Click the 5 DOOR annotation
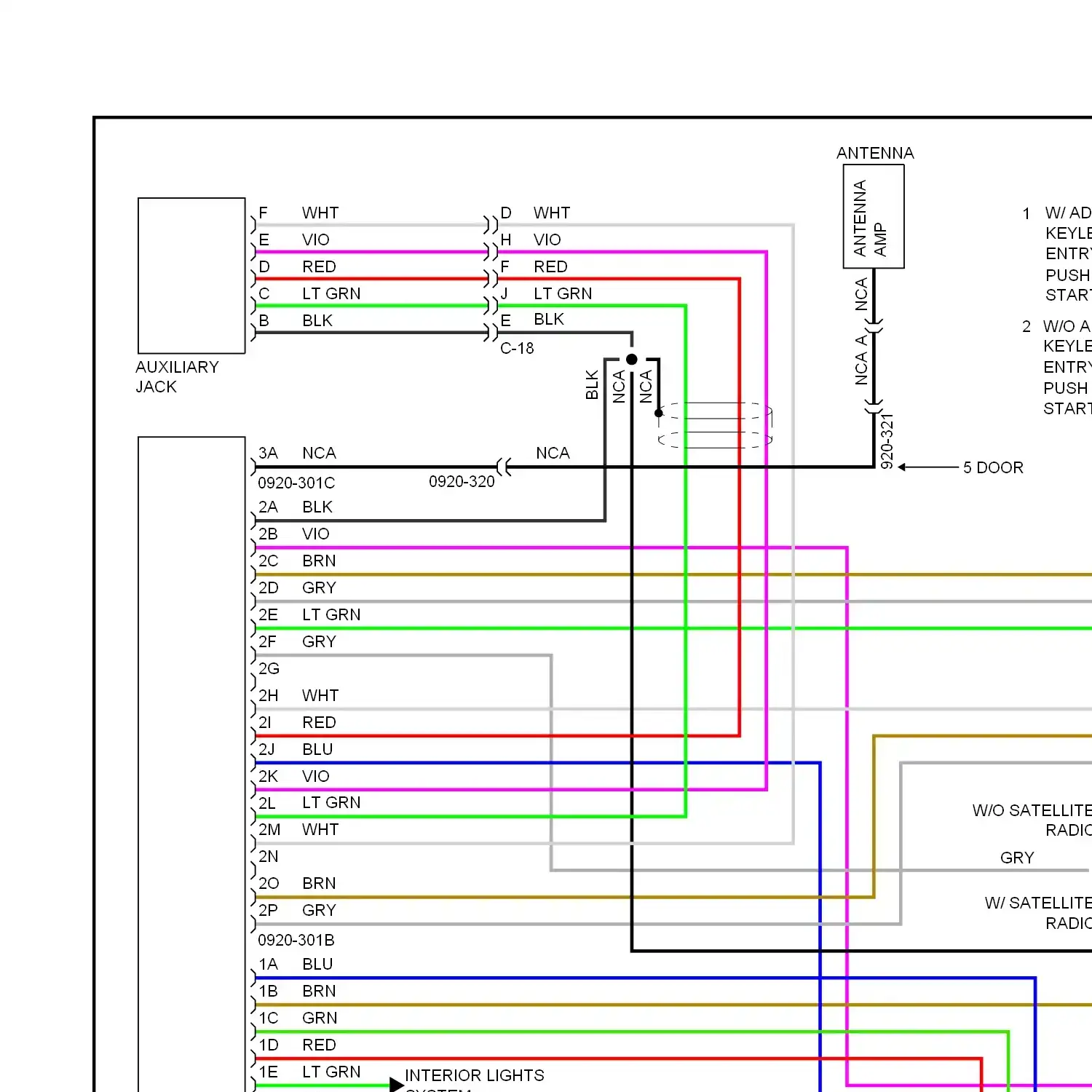The height and width of the screenshot is (1092, 1092). [993, 467]
